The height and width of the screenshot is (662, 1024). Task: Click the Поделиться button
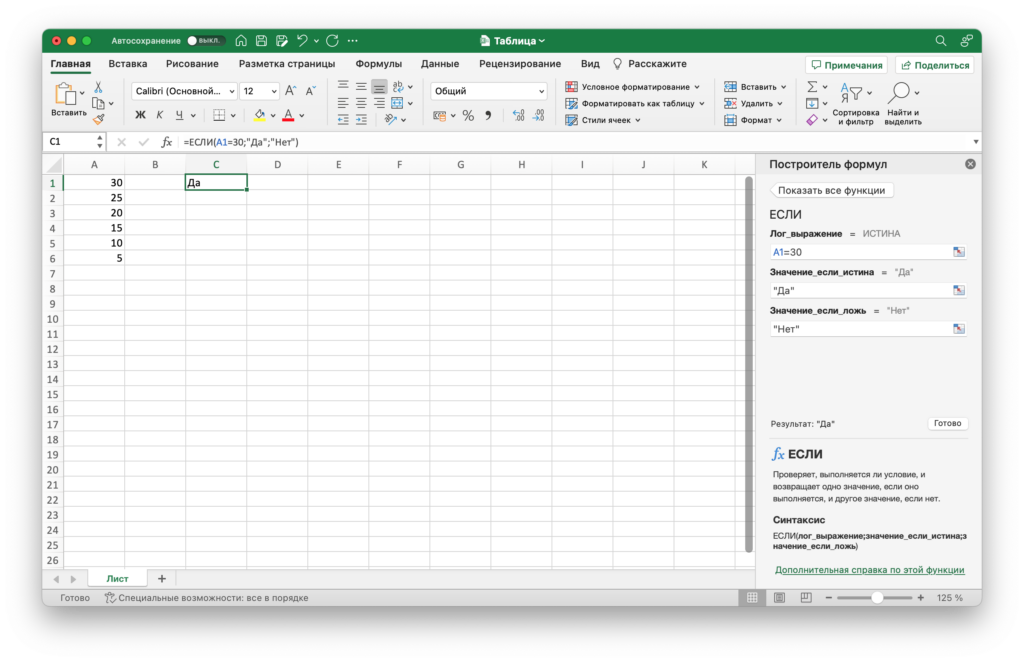(935, 65)
